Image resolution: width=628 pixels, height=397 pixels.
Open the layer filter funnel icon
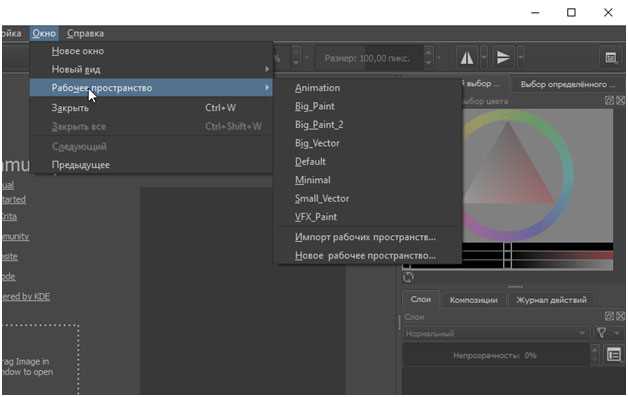click(601, 333)
